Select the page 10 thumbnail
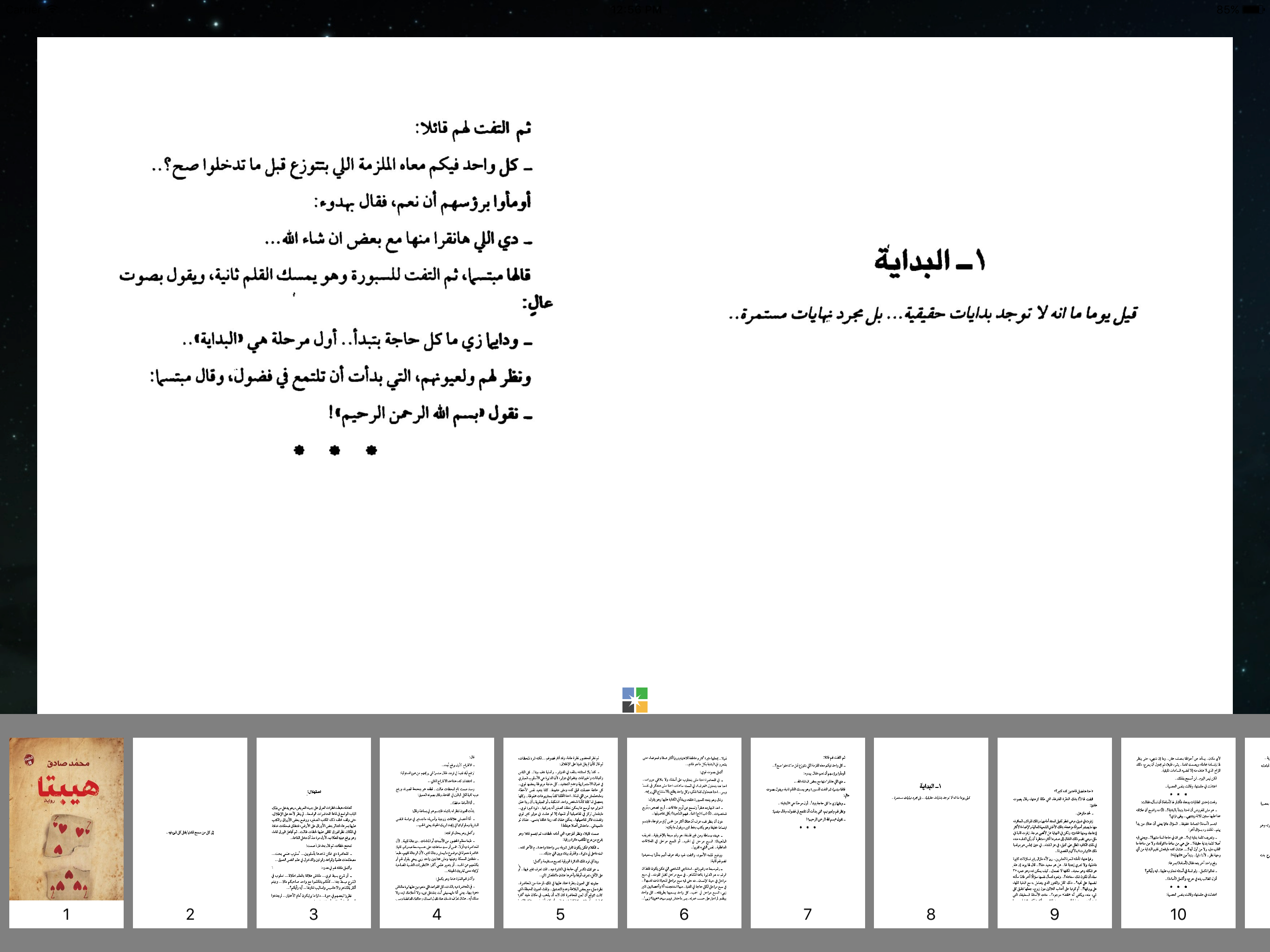 [x=1178, y=833]
